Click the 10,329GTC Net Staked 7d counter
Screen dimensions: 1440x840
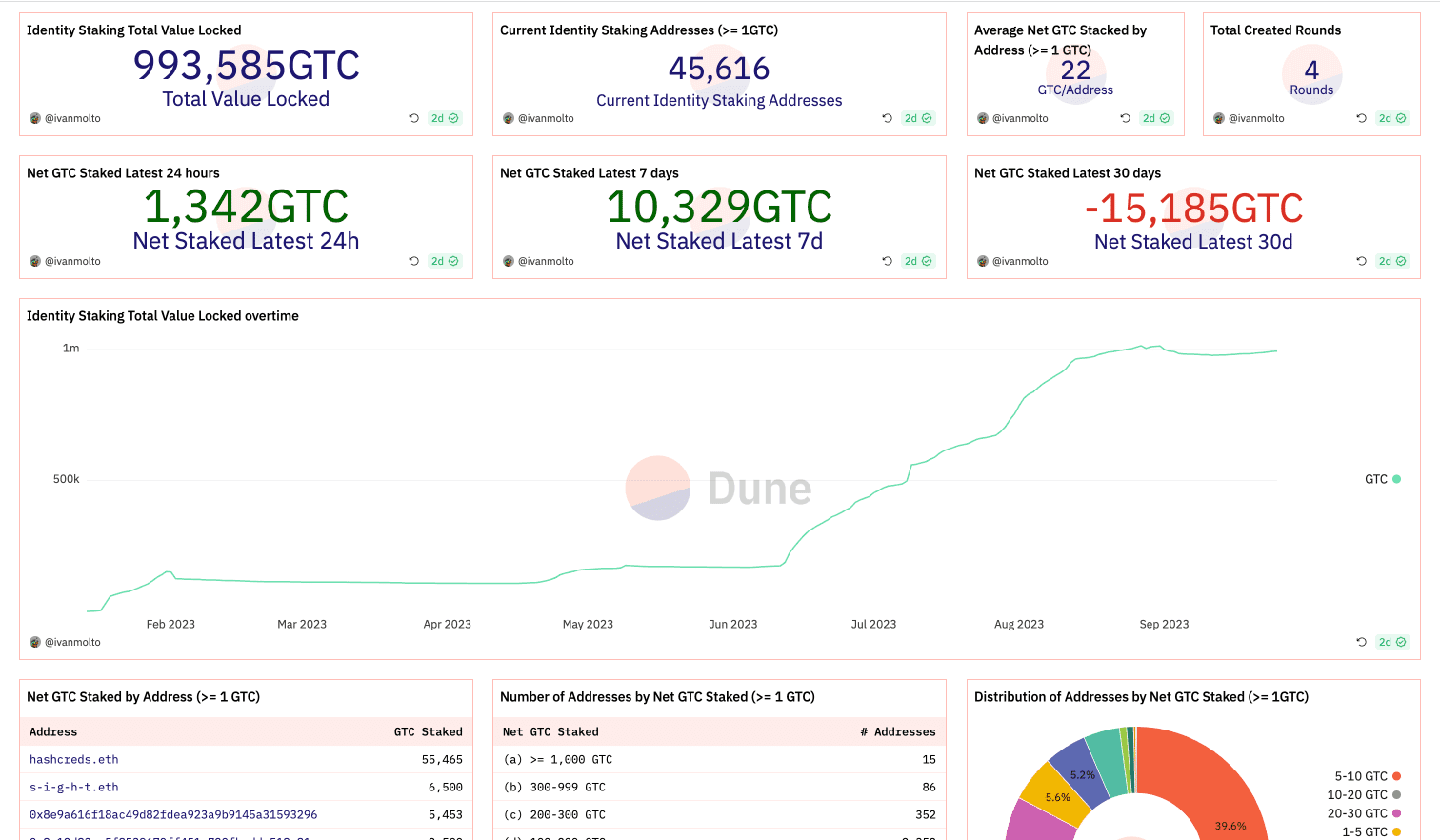(719, 208)
